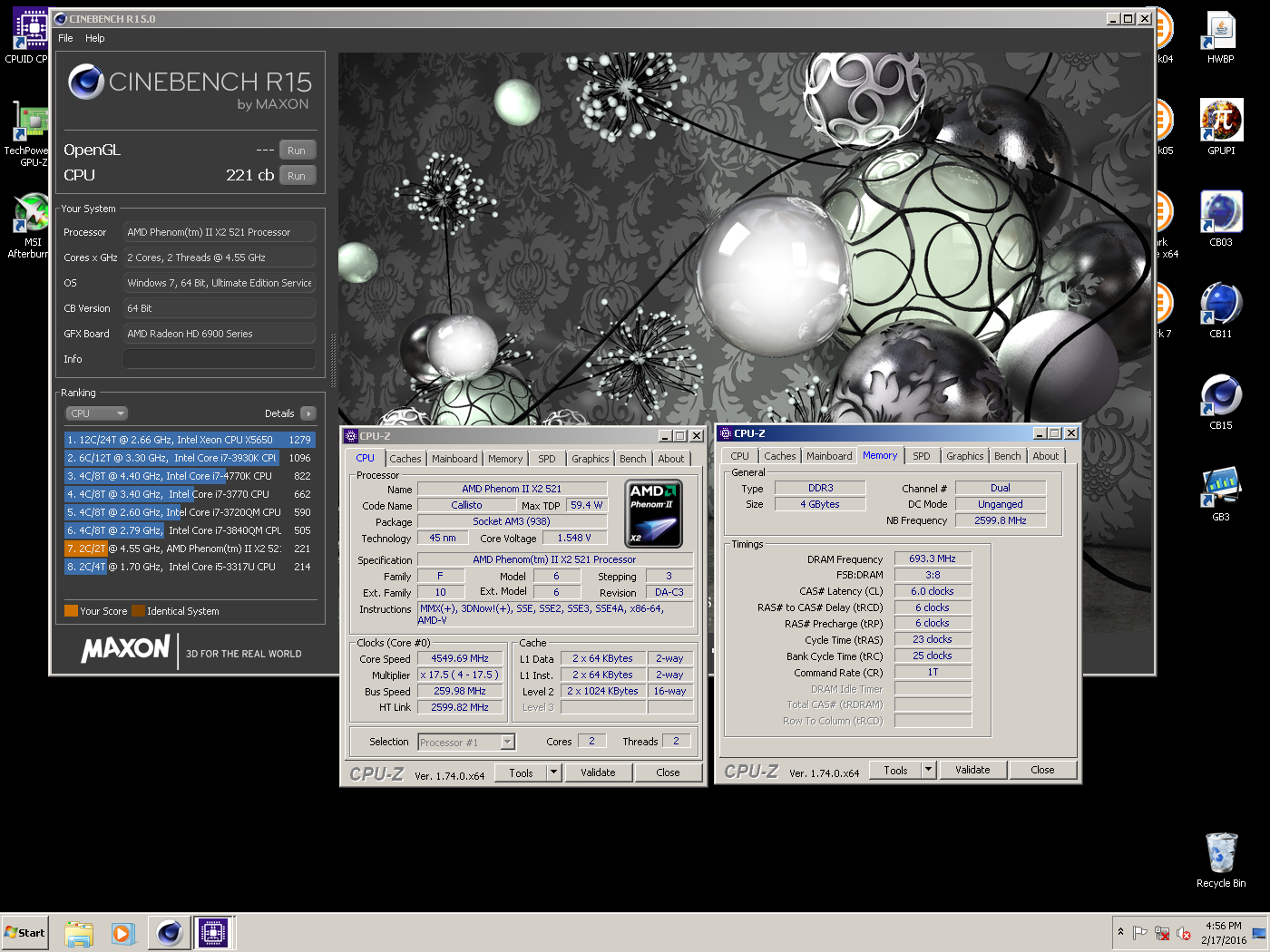Screen dimensions: 1270x952
Task: Click Close button in left CPU-Z window
Action: click(x=669, y=772)
